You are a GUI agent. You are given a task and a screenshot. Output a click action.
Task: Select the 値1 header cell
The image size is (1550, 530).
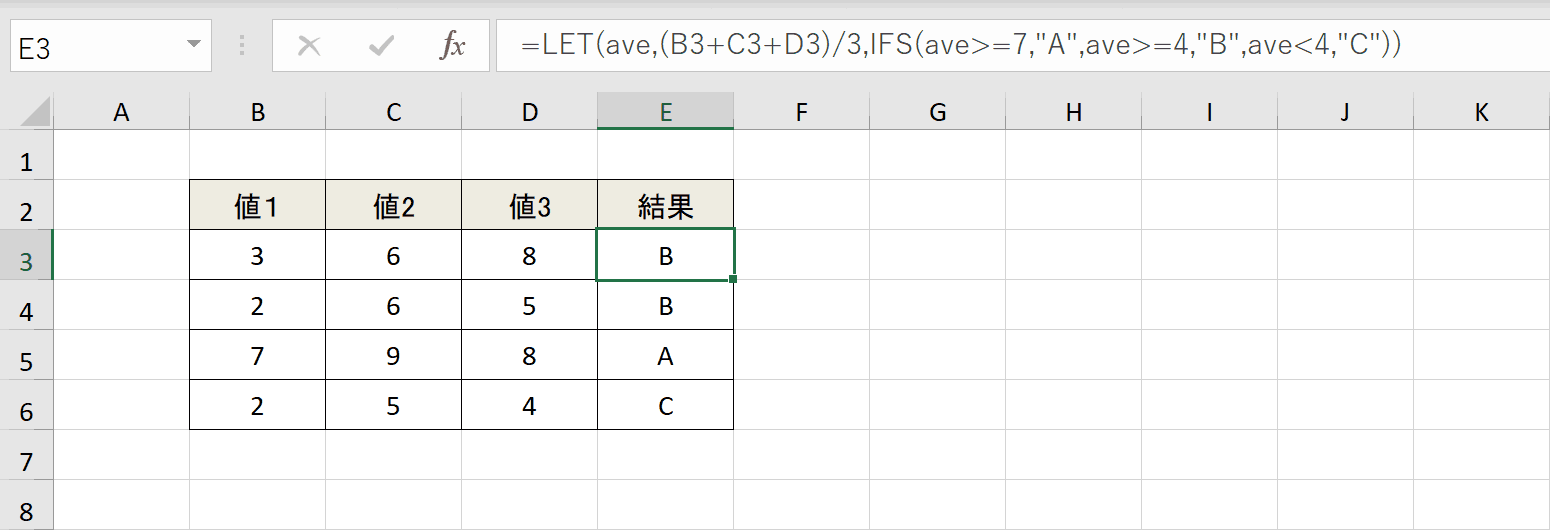(x=258, y=205)
